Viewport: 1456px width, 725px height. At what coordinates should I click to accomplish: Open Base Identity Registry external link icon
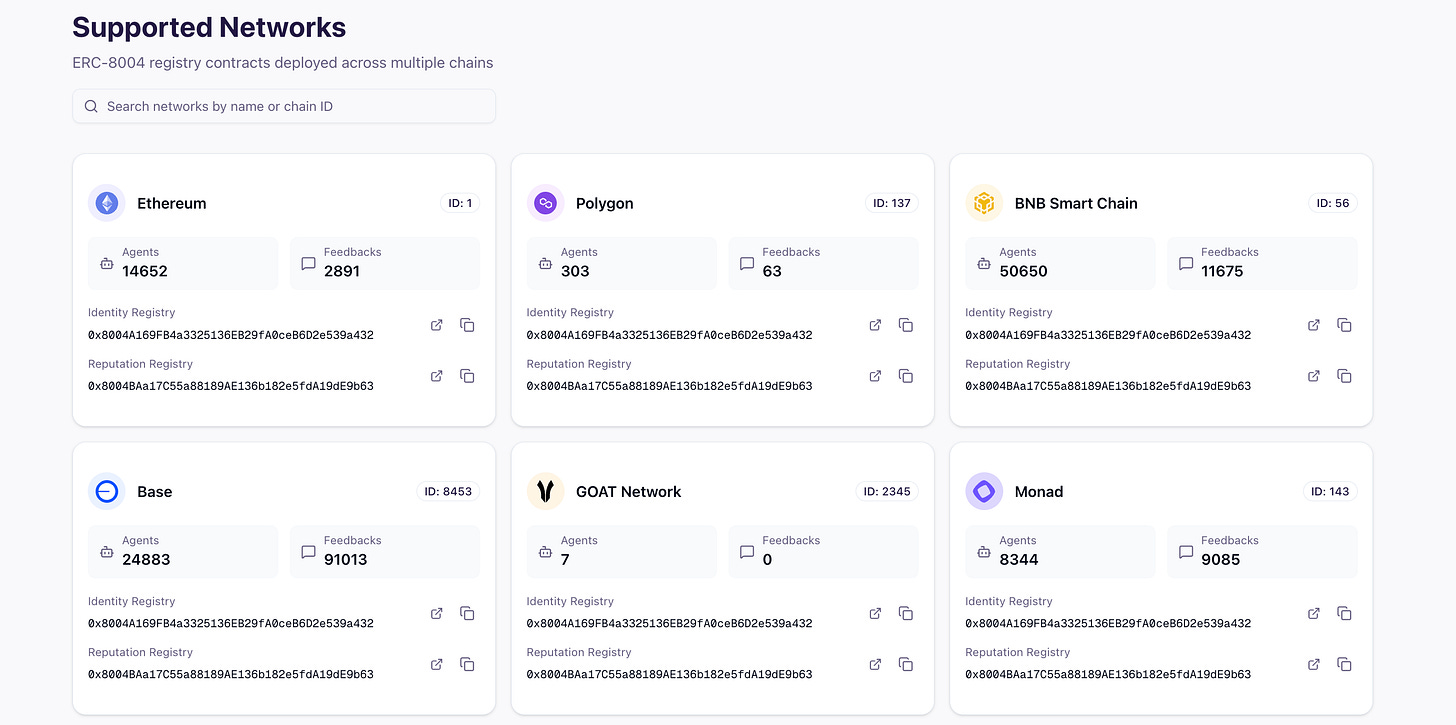(437, 613)
